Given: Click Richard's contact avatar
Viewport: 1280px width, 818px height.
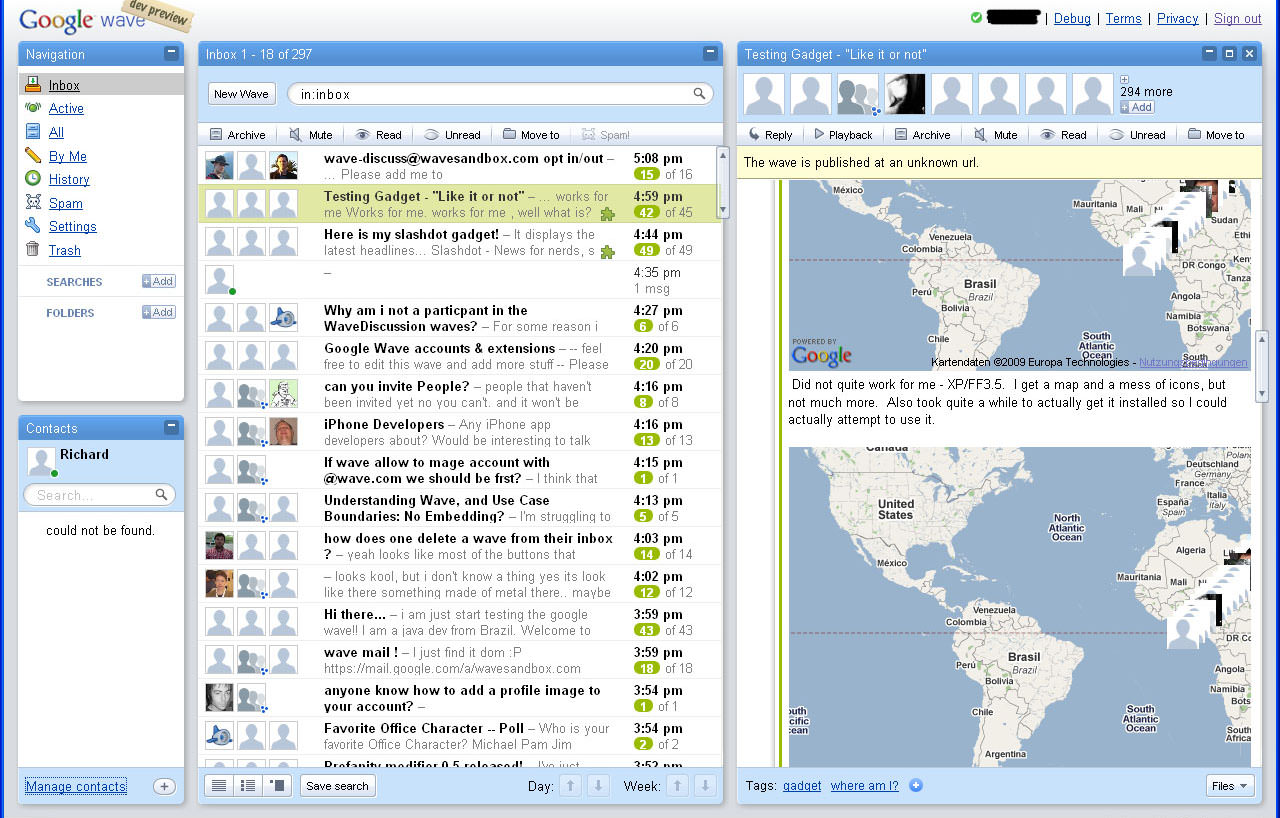Looking at the screenshot, I should pos(40,461).
